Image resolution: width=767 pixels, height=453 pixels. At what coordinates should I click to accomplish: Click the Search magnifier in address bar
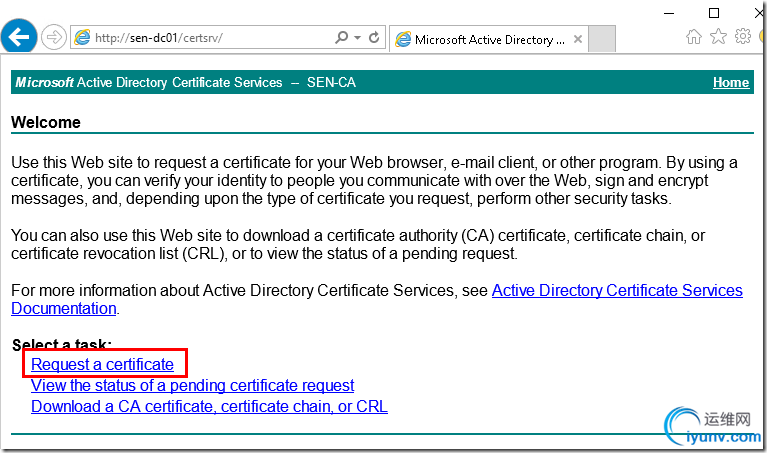tap(341, 37)
